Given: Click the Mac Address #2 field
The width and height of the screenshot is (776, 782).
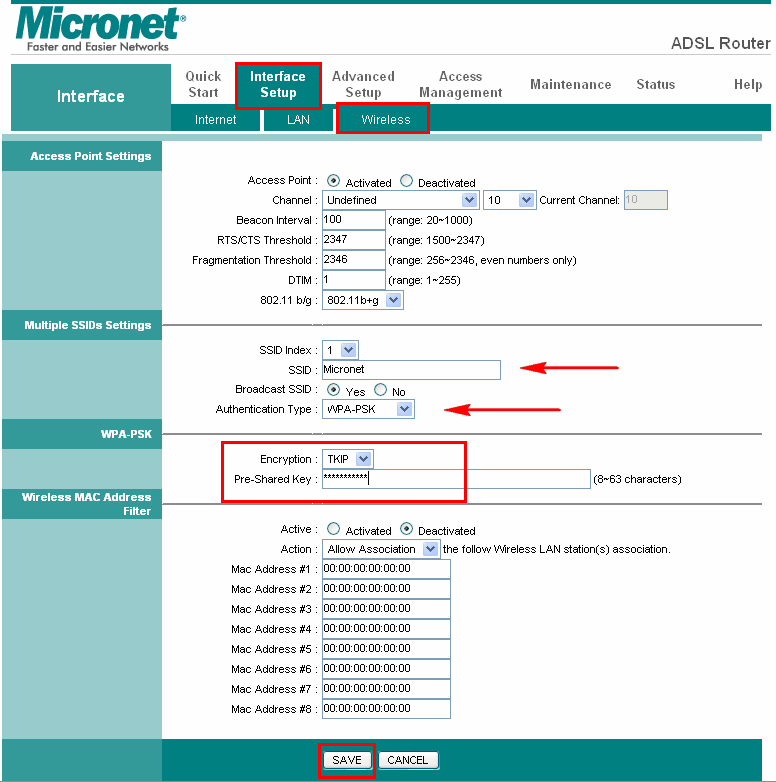Looking at the screenshot, I should pos(386,589).
